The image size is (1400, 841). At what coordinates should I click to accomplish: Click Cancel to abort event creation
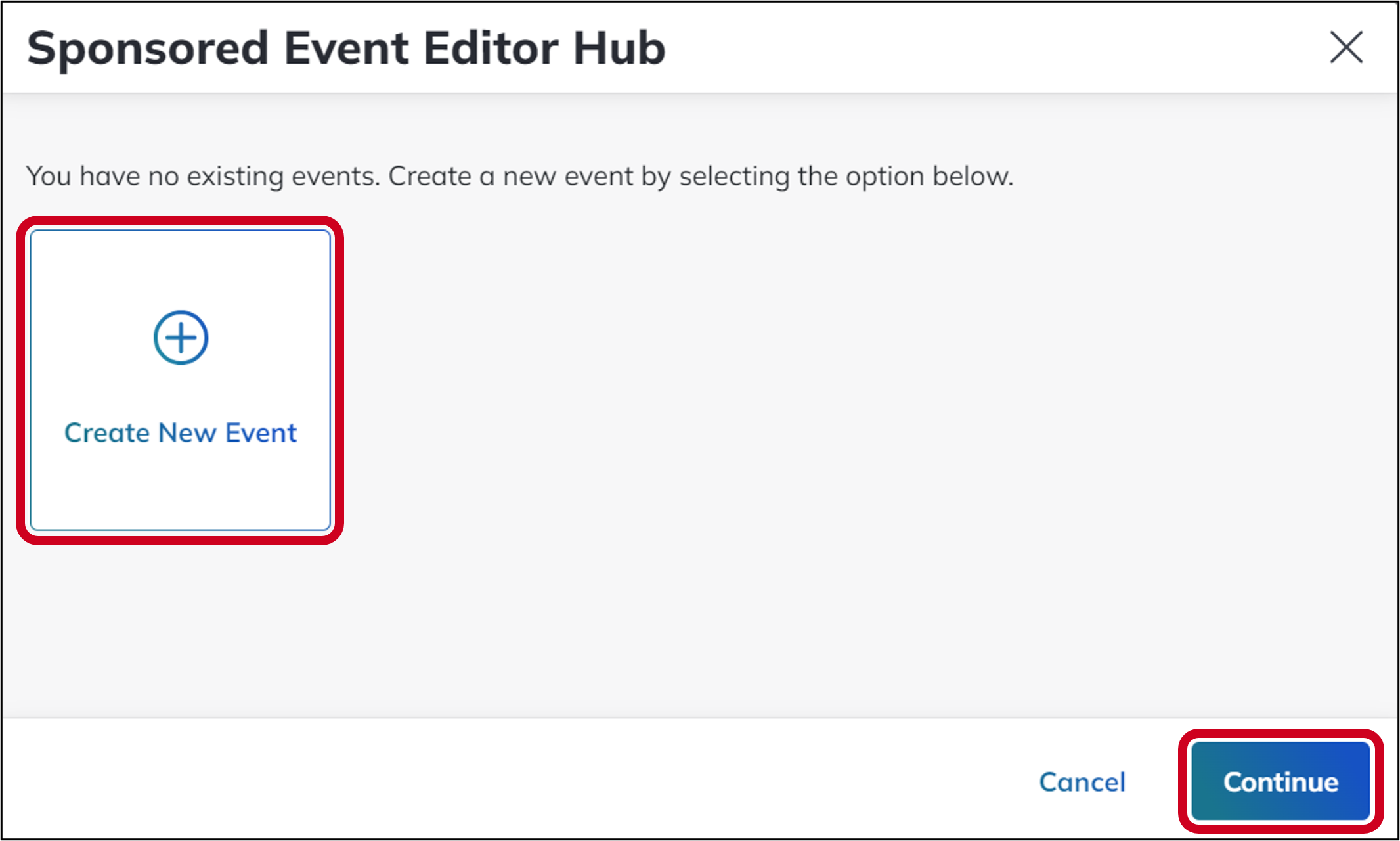(1082, 782)
